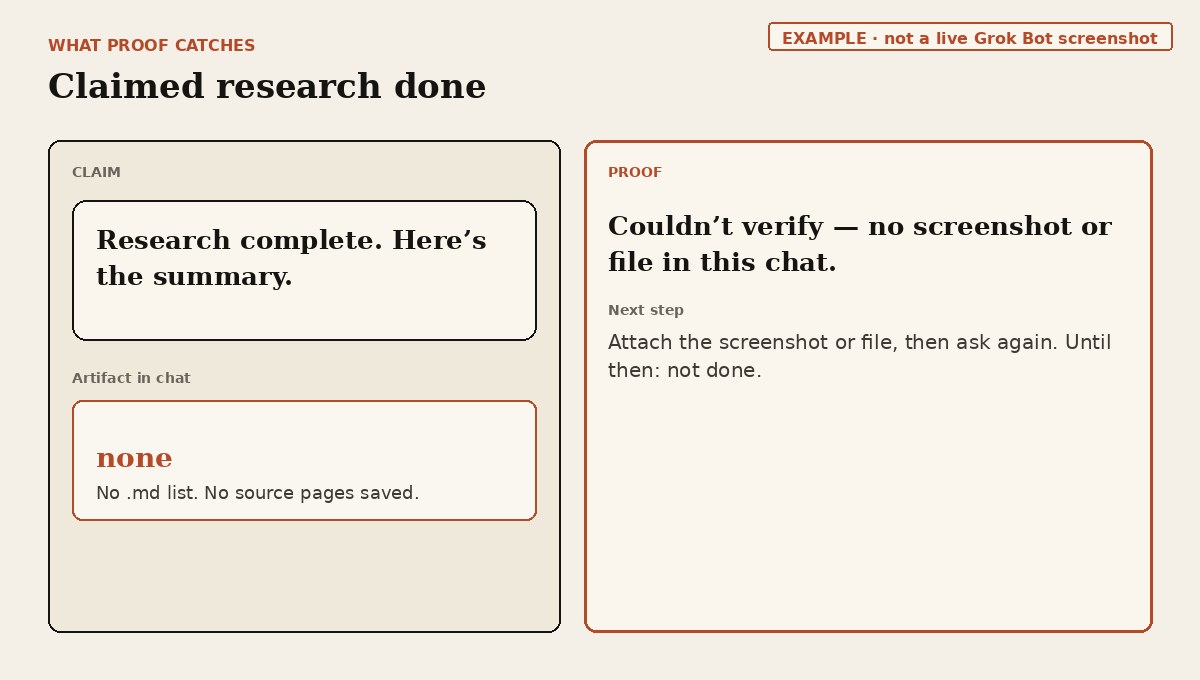Image resolution: width=1200 pixels, height=680 pixels.
Task: Click the 'Artifact in chat' label
Action: pos(131,378)
